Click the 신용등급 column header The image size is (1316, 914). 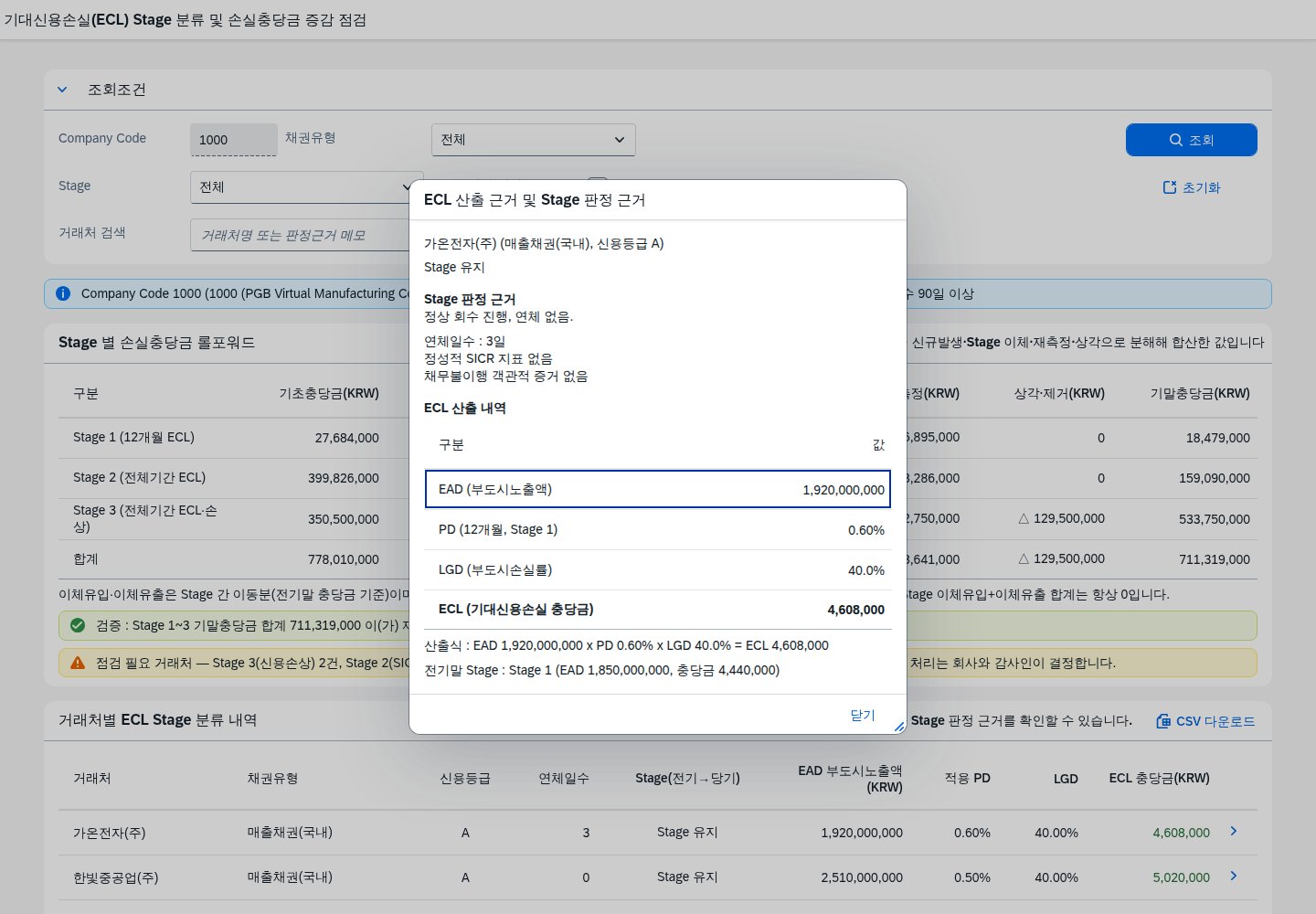tap(465, 778)
